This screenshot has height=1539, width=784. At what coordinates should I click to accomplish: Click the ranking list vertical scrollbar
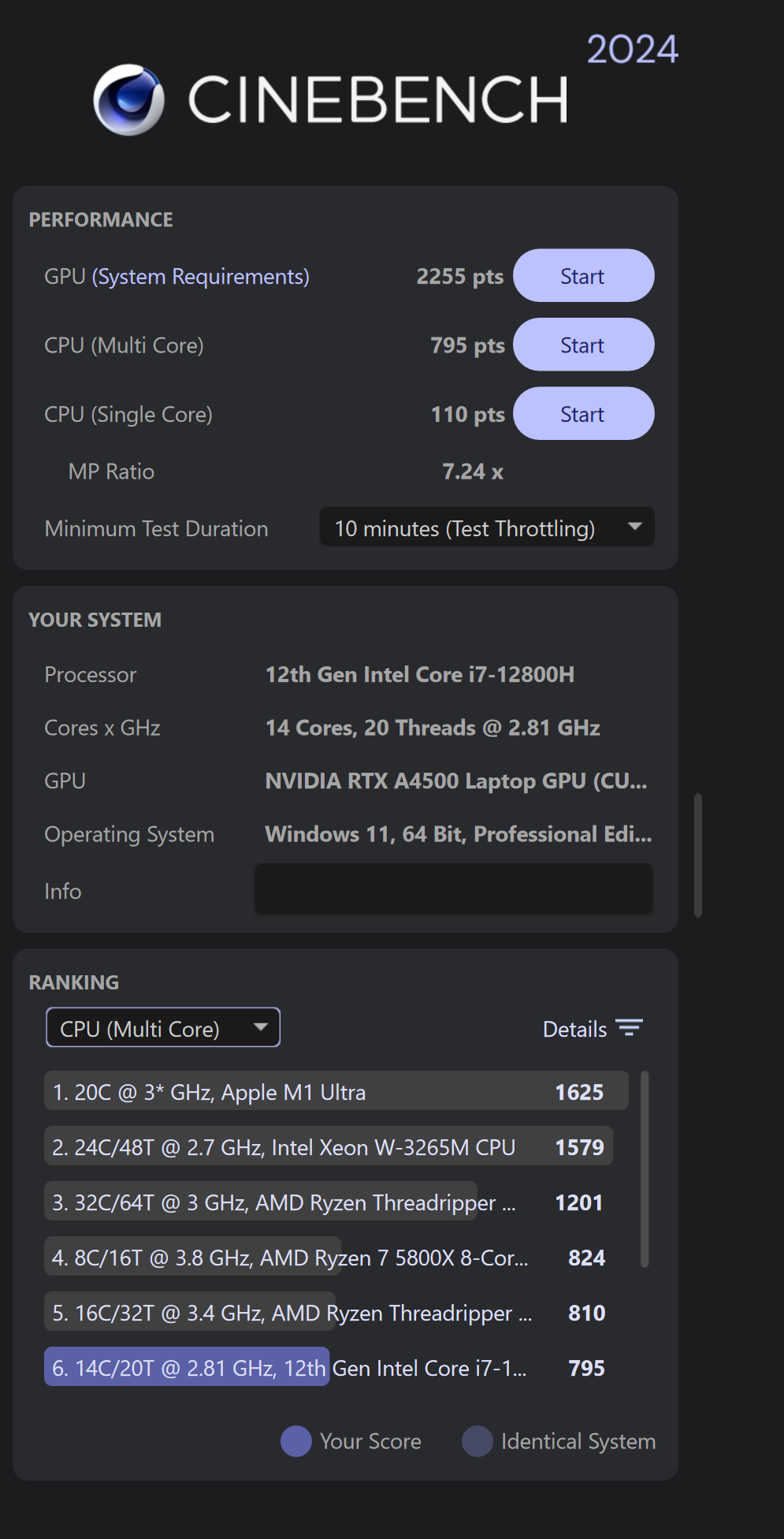coord(645,1168)
